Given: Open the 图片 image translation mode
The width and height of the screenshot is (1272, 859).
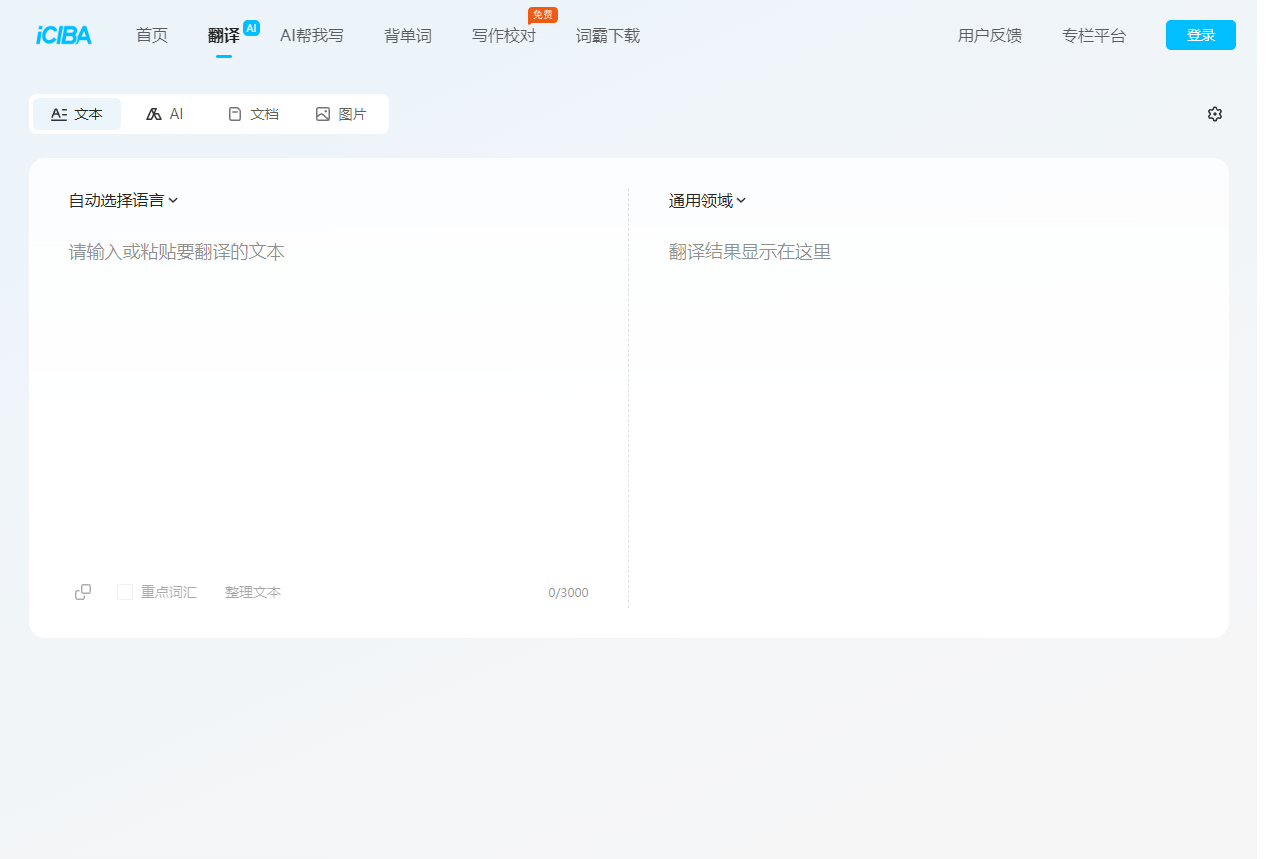Looking at the screenshot, I should pos(341,113).
